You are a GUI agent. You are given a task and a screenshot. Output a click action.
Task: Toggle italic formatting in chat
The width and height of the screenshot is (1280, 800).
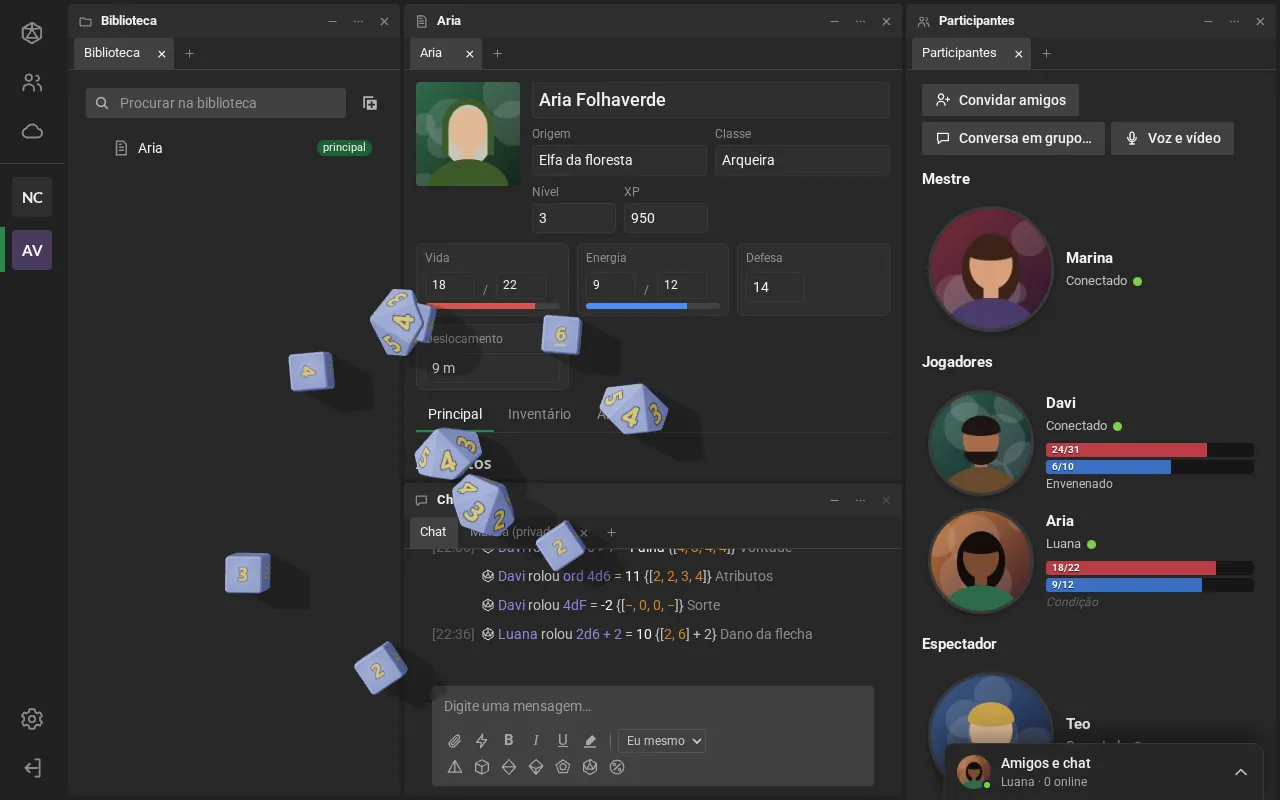click(536, 740)
